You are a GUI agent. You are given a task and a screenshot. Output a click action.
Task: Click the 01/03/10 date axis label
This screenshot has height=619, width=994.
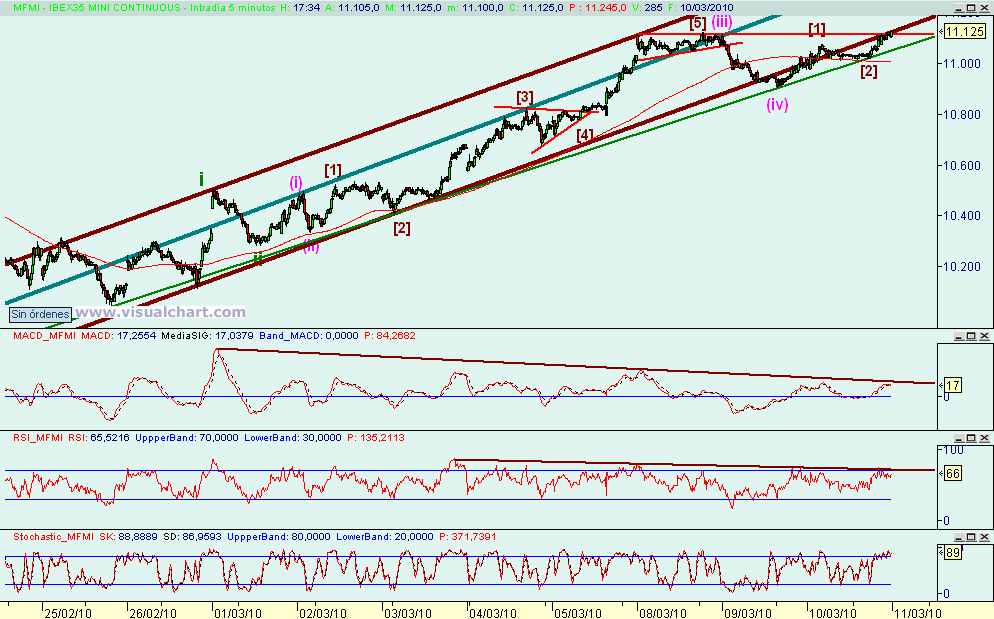238,613
